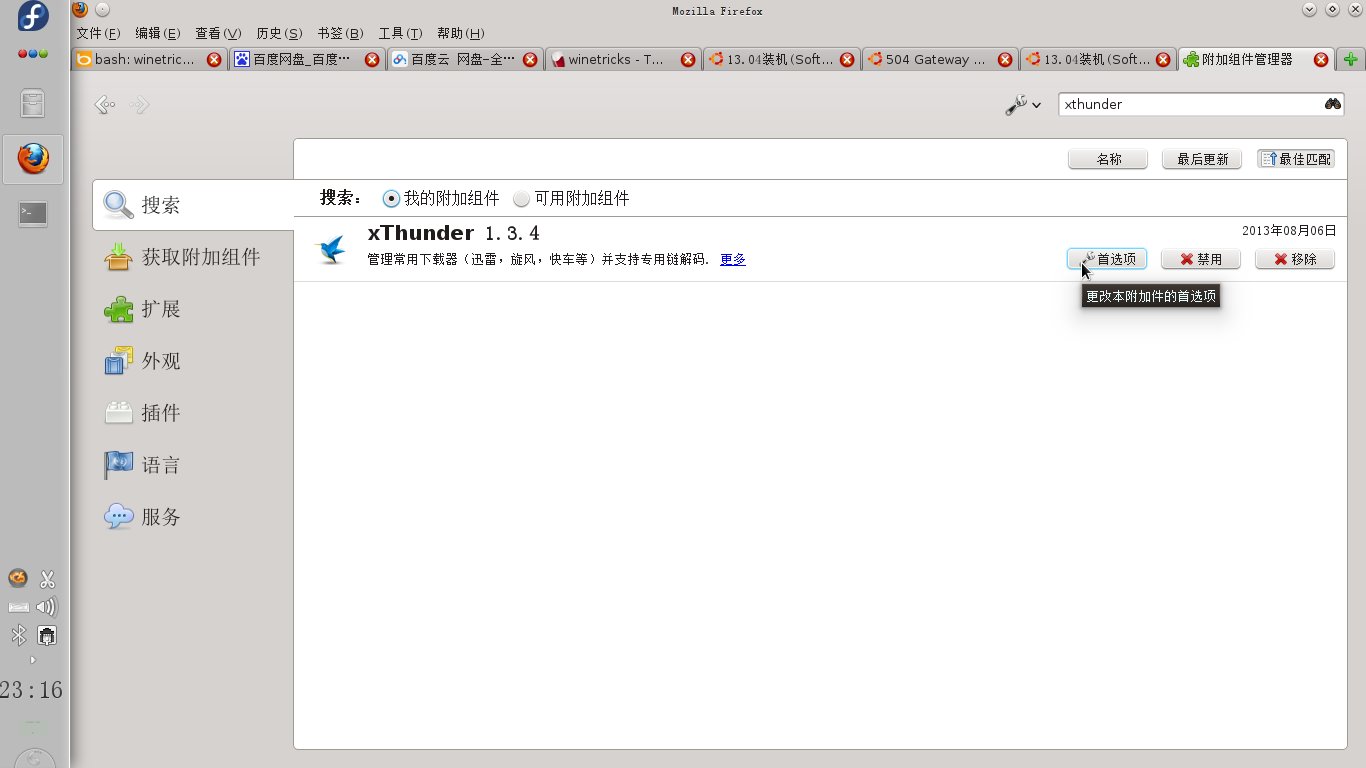Close the bash: winetricks tab
This screenshot has width=1366, height=768.
coord(213,60)
